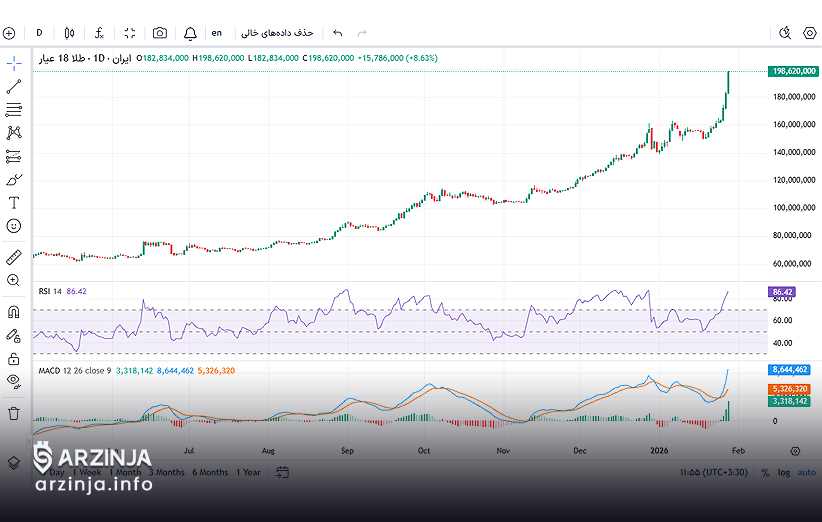Viewport: 822px width, 522px height.
Task: Toggle magnet mode for drawings
Action: pos(14,312)
